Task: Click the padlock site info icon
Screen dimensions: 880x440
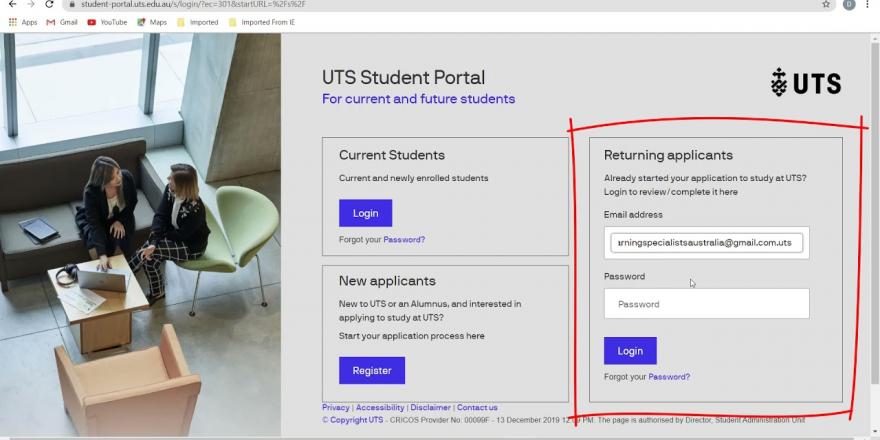Action: pos(72,4)
